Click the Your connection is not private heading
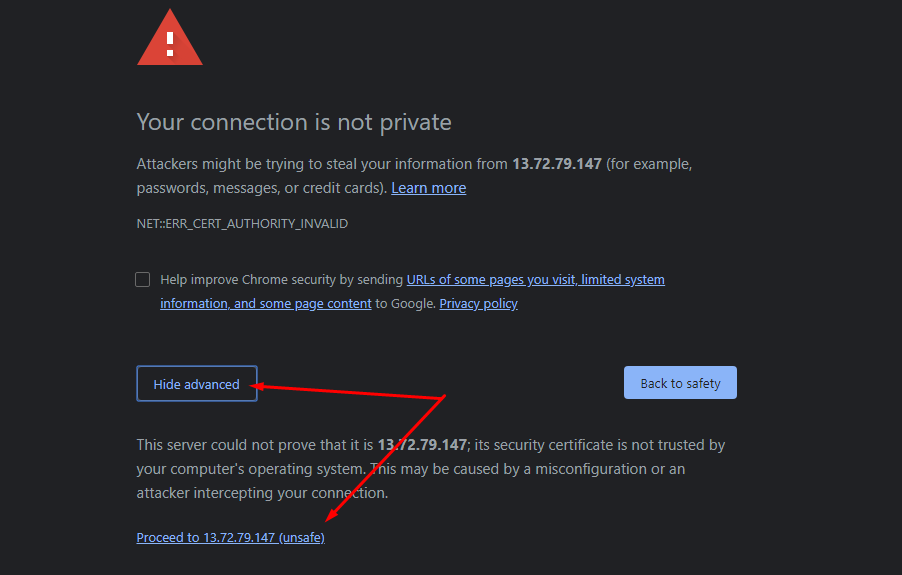 pos(294,122)
